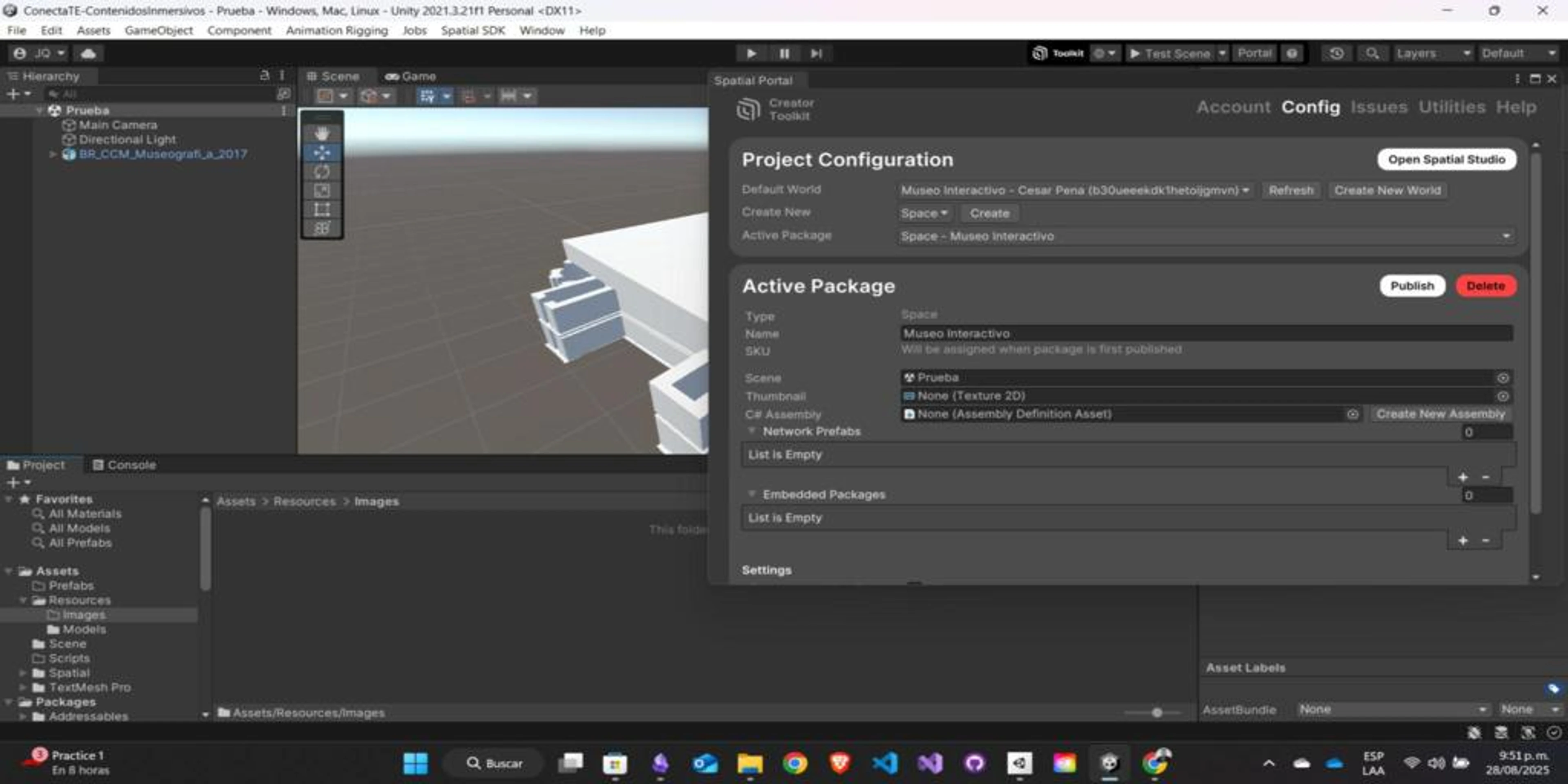Image resolution: width=1568 pixels, height=784 pixels.
Task: Click the Refresh button
Action: pos(1290,191)
